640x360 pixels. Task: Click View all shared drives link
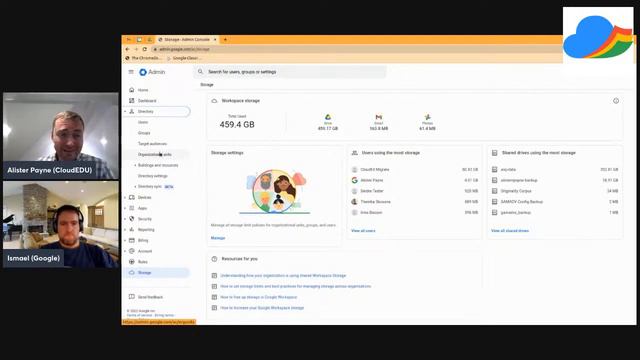(x=510, y=231)
